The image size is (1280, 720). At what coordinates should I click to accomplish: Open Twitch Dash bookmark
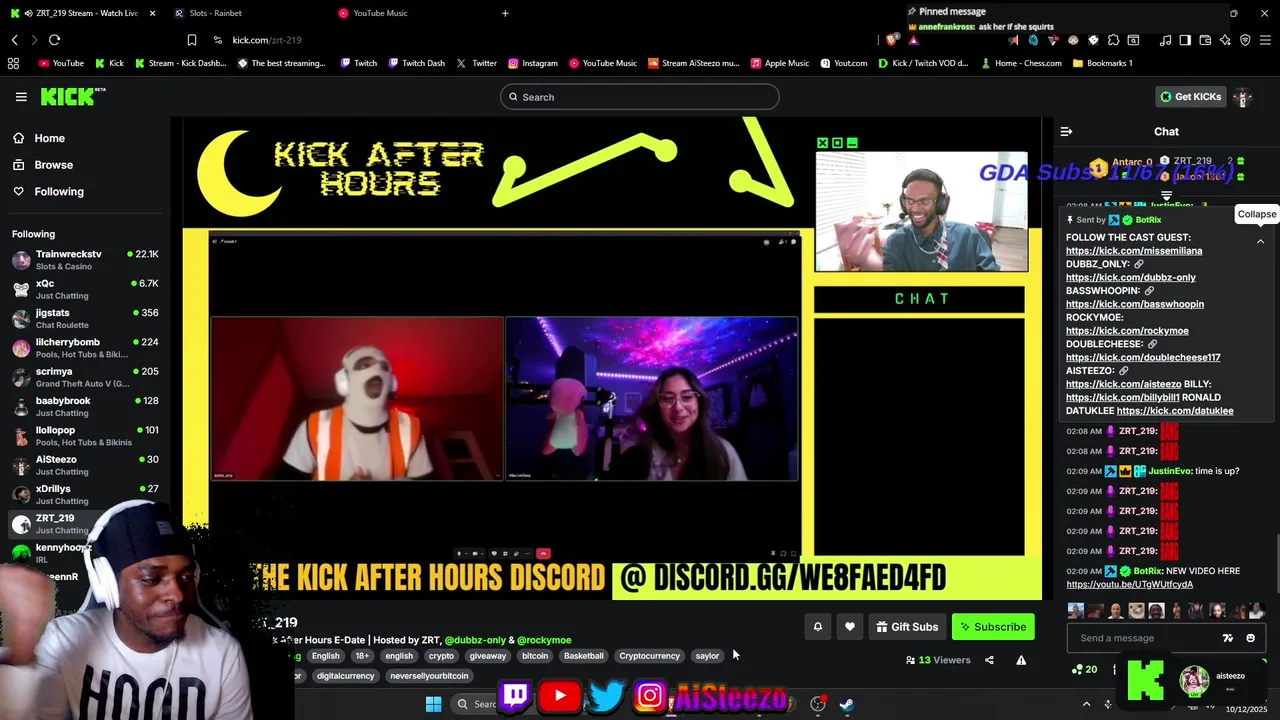click(x=416, y=63)
